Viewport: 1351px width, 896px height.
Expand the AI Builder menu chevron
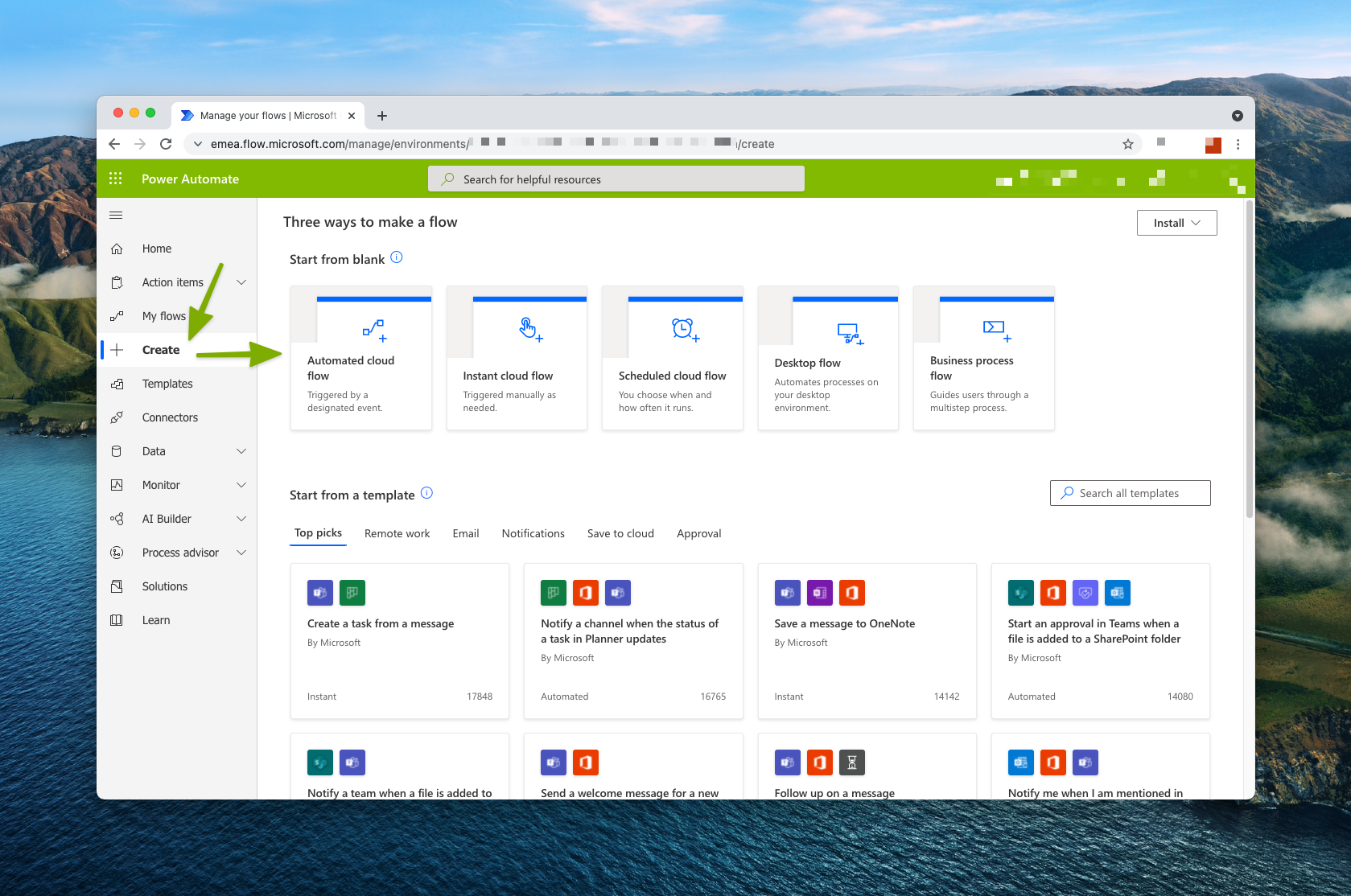point(241,519)
